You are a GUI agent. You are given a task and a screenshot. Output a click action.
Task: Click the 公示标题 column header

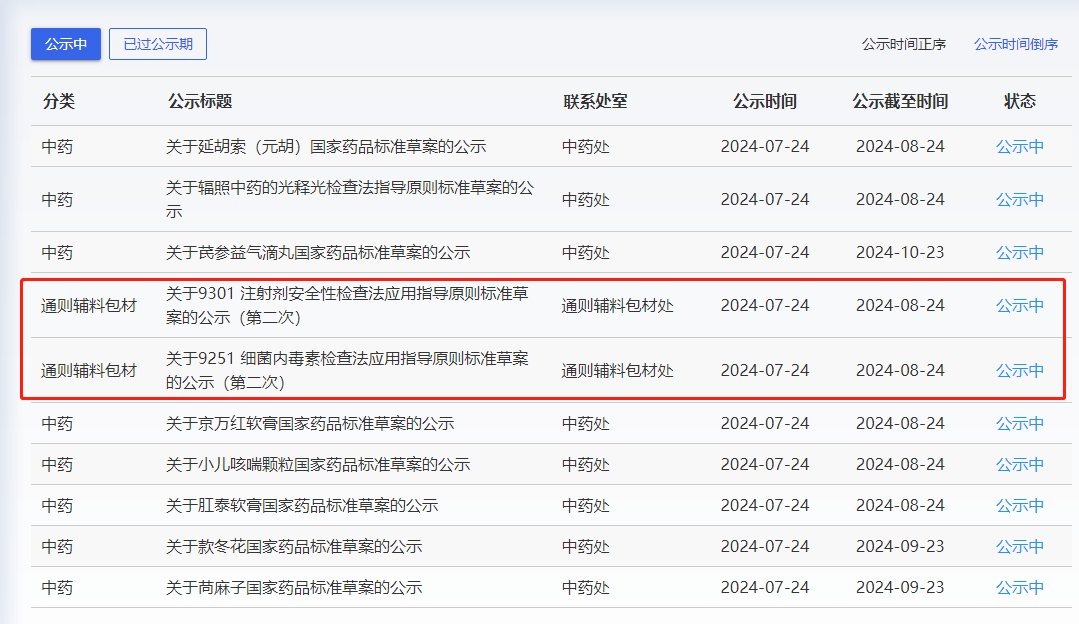200,101
